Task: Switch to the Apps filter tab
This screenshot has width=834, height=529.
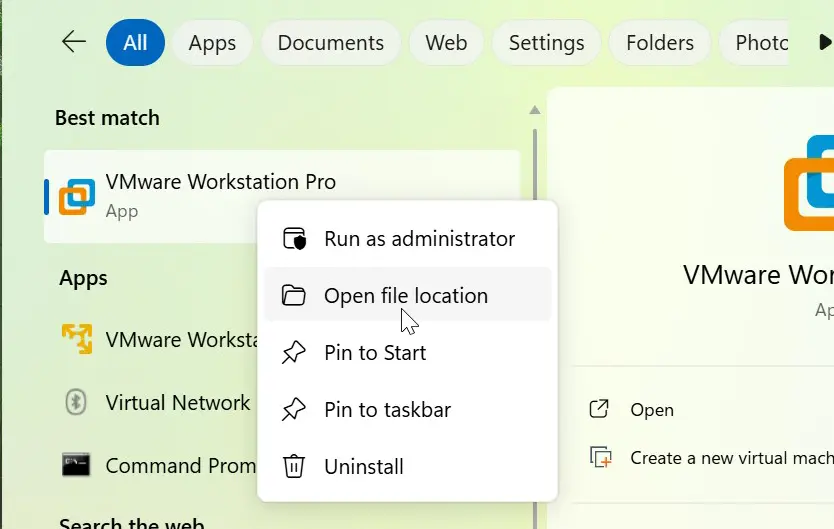Action: tap(212, 43)
